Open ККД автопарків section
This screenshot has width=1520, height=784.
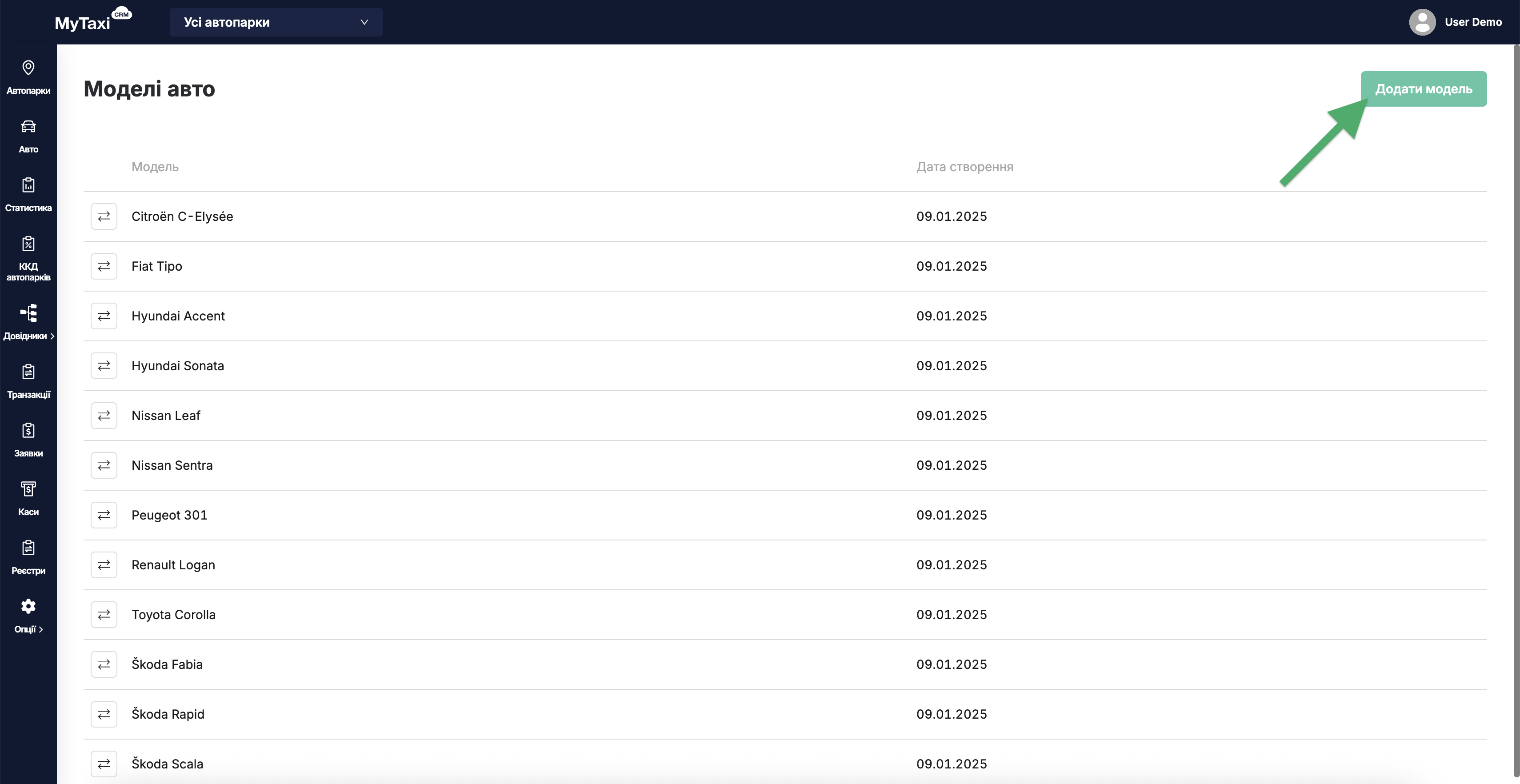point(28,258)
